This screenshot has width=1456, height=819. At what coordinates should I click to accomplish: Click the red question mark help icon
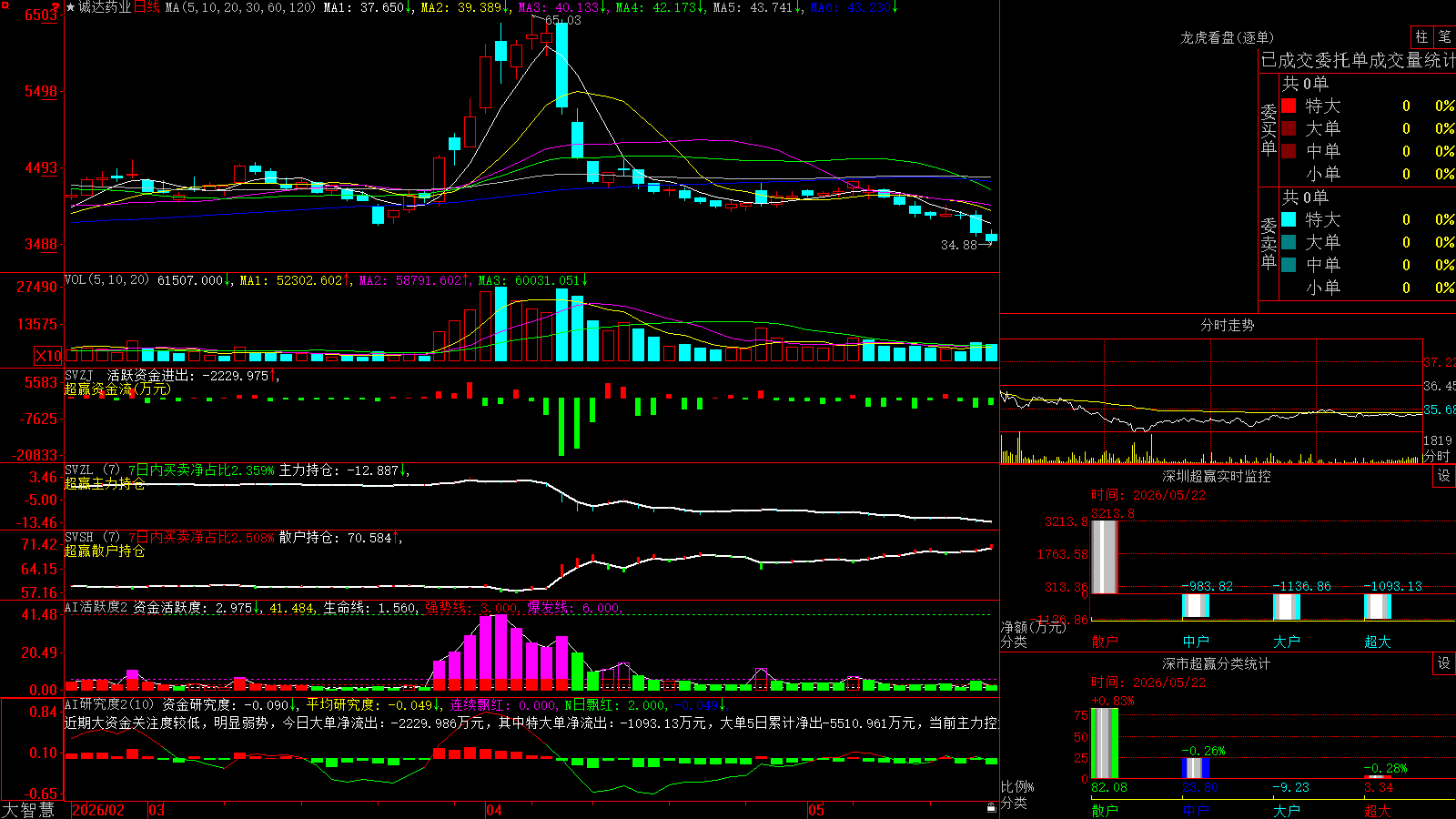click(56, 6)
